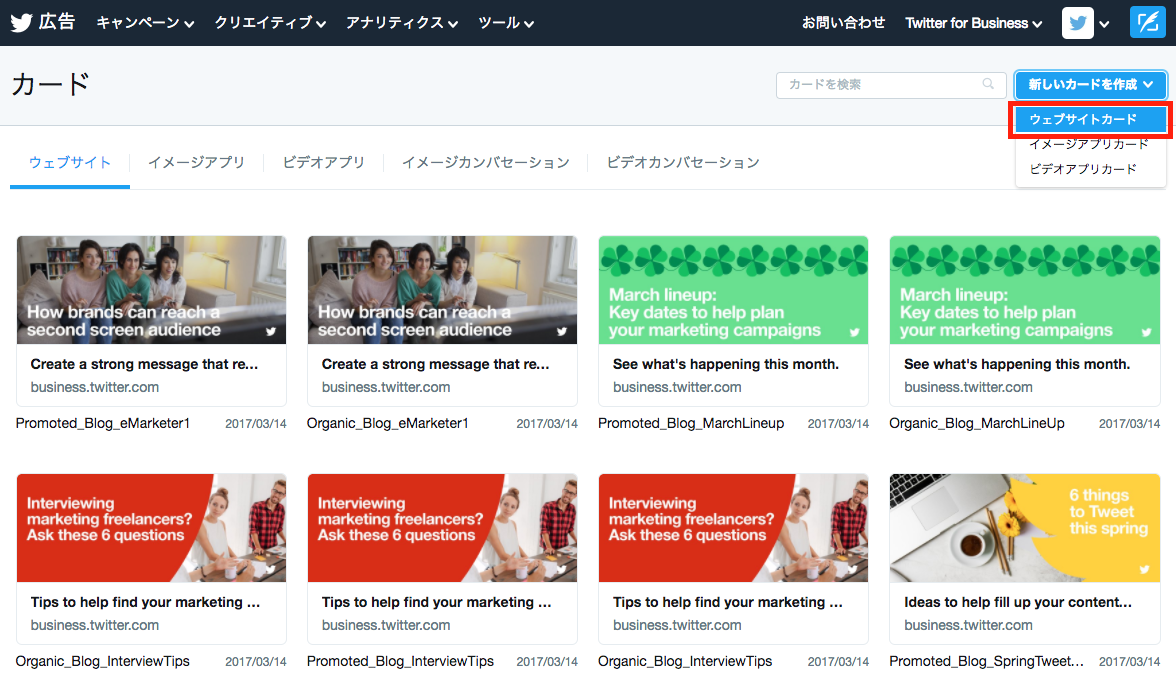Switch to the イメージカンバセーション tab

[x=485, y=162]
